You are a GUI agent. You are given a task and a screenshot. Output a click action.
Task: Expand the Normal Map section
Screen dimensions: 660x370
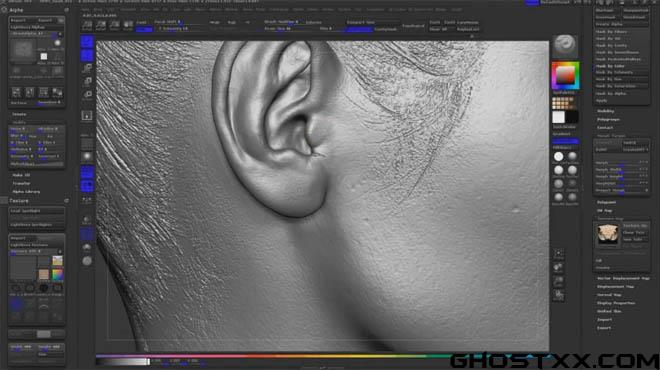coord(609,295)
